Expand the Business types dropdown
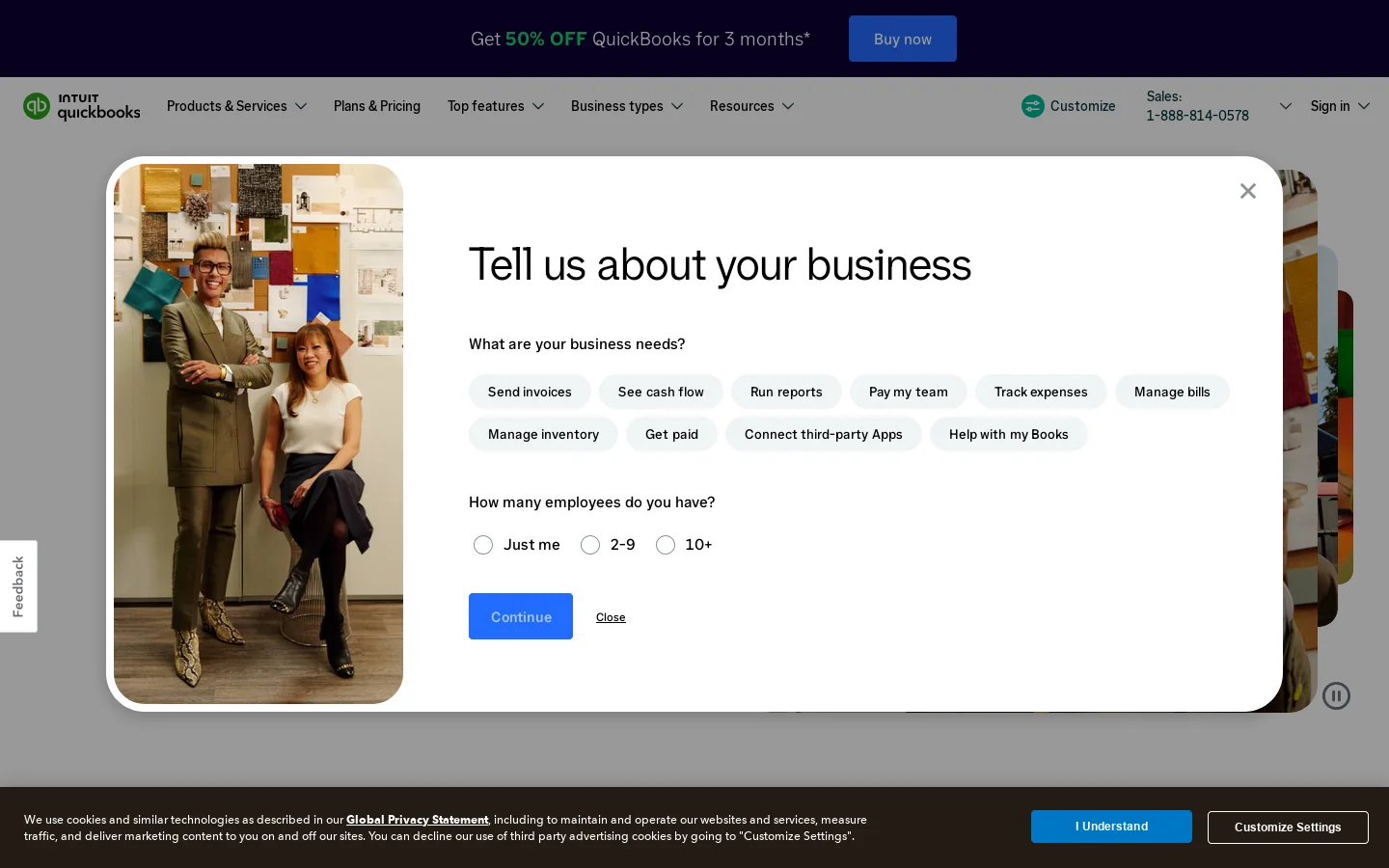 [x=627, y=106]
